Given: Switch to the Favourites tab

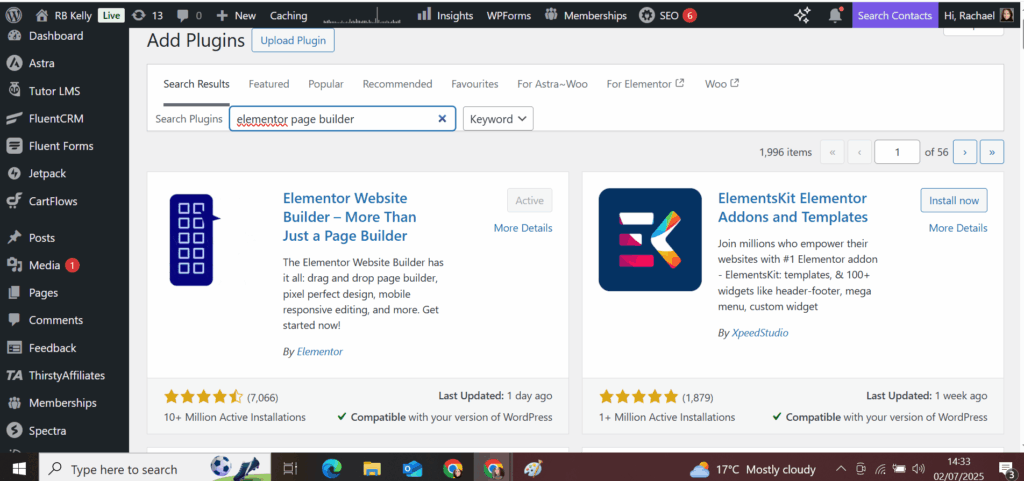Looking at the screenshot, I should point(475,84).
